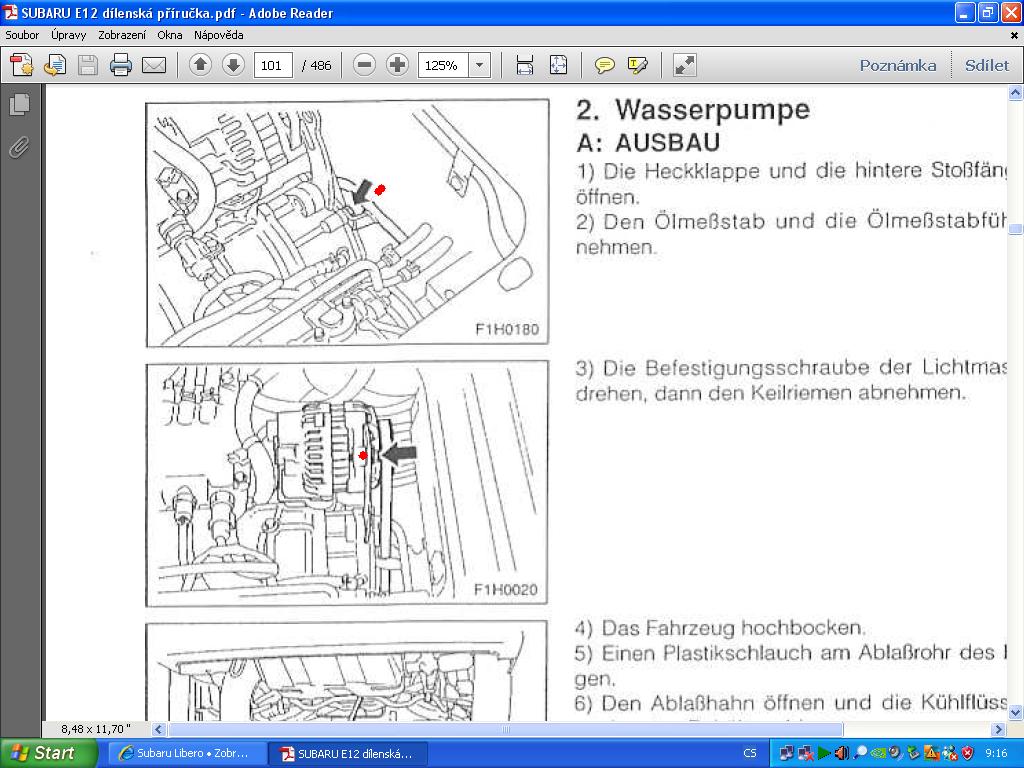Open the Úpravy menu
The height and width of the screenshot is (768, 1024).
coord(69,35)
